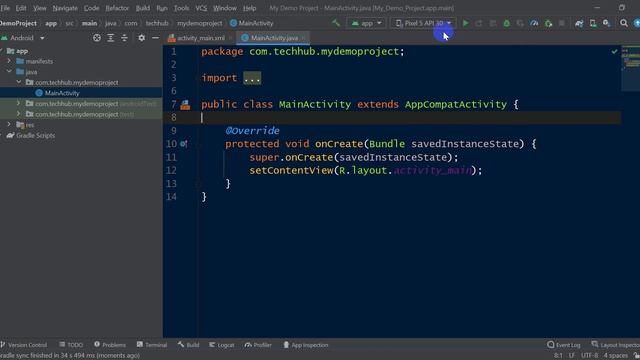Open the App Inspection tool window
This screenshot has height=360, width=640.
[305, 345]
